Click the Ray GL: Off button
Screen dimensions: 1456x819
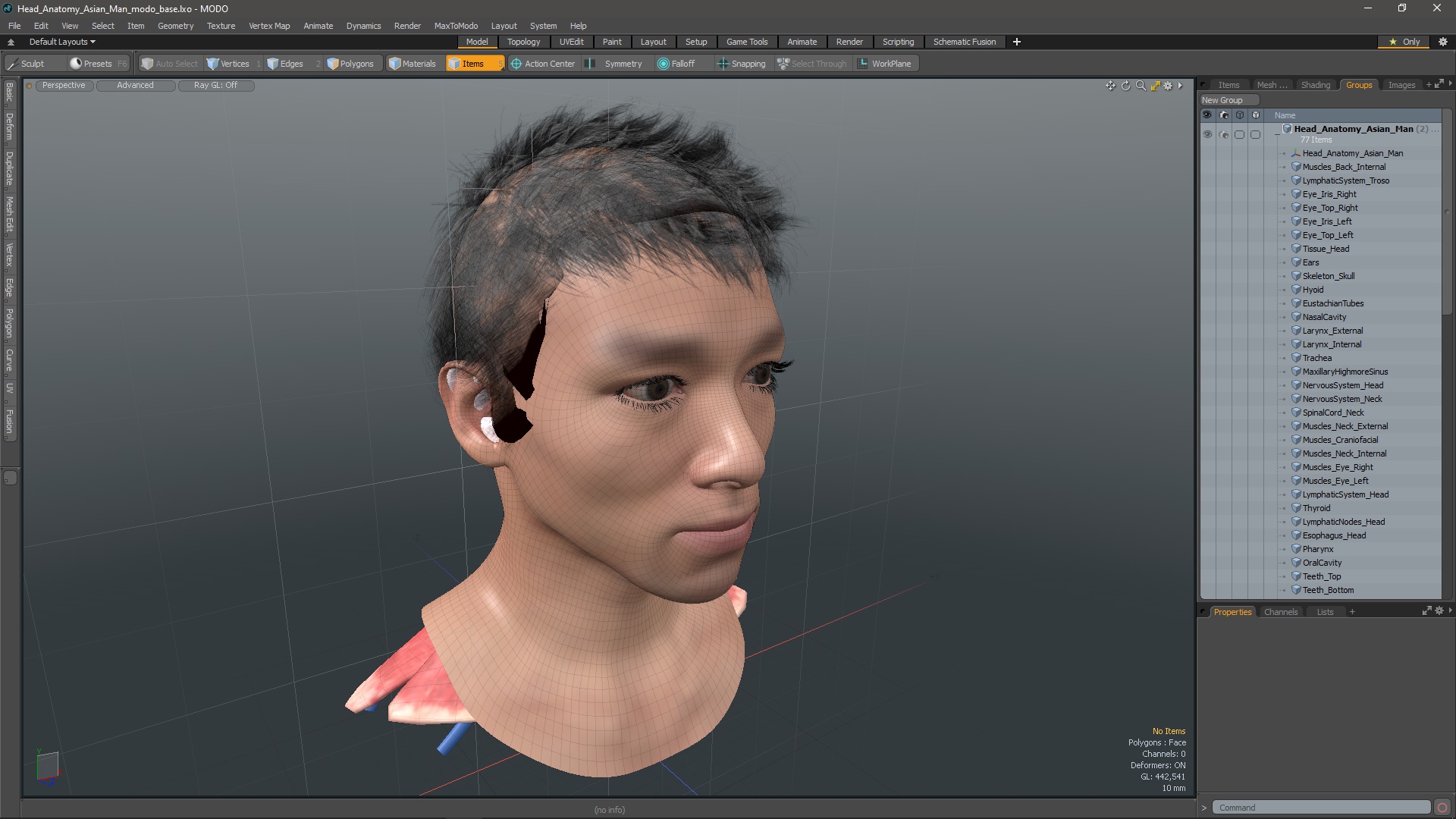215,86
